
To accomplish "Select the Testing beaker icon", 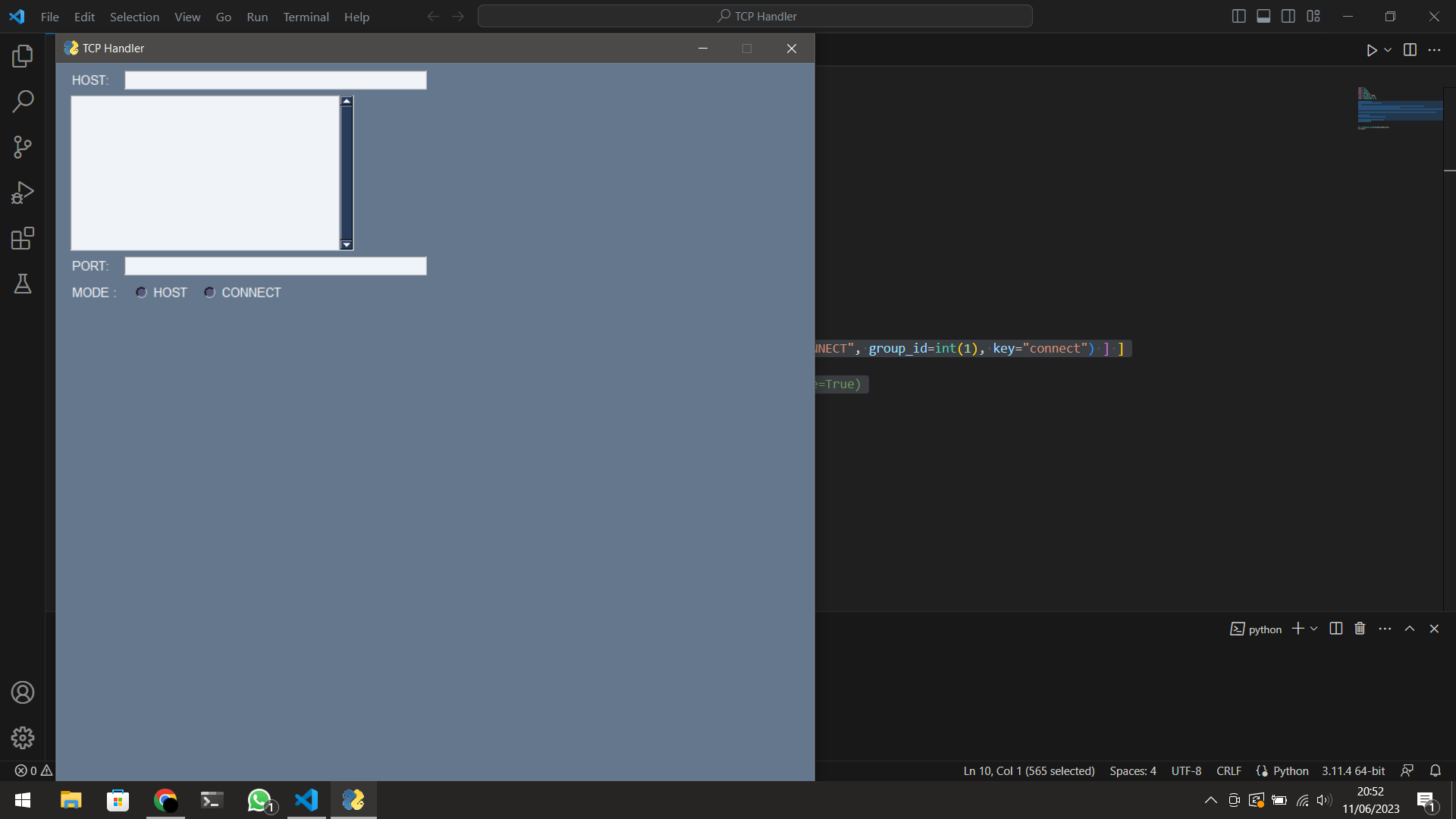I will 22,284.
